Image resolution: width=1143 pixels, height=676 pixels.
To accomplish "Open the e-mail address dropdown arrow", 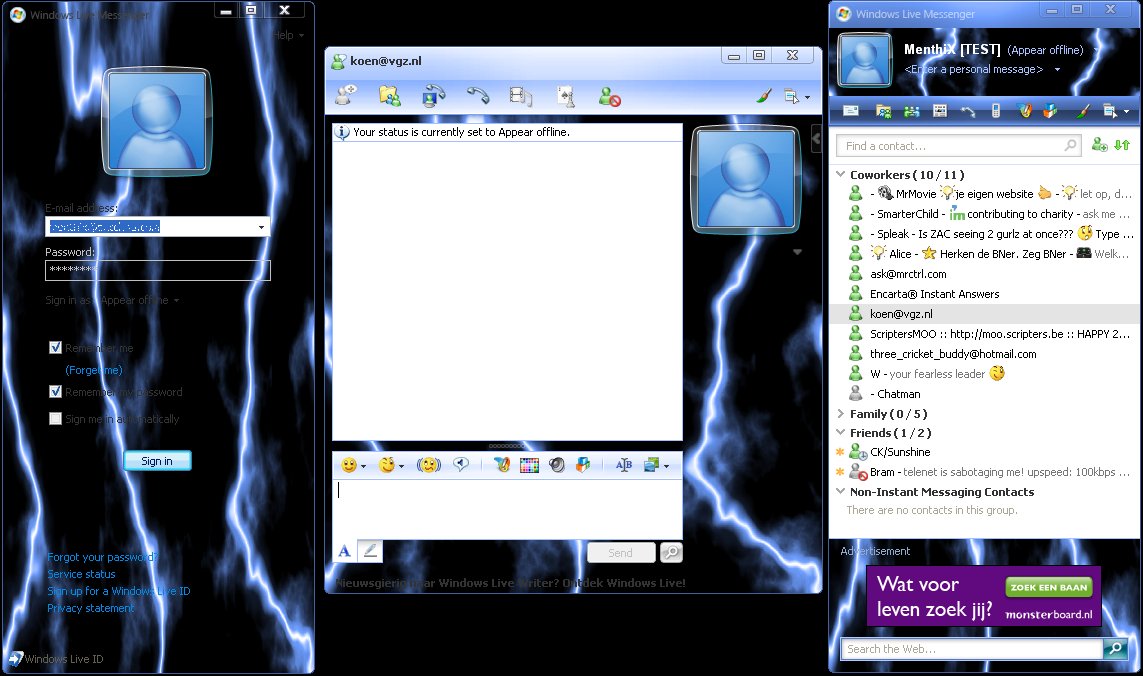I will coord(261,227).
